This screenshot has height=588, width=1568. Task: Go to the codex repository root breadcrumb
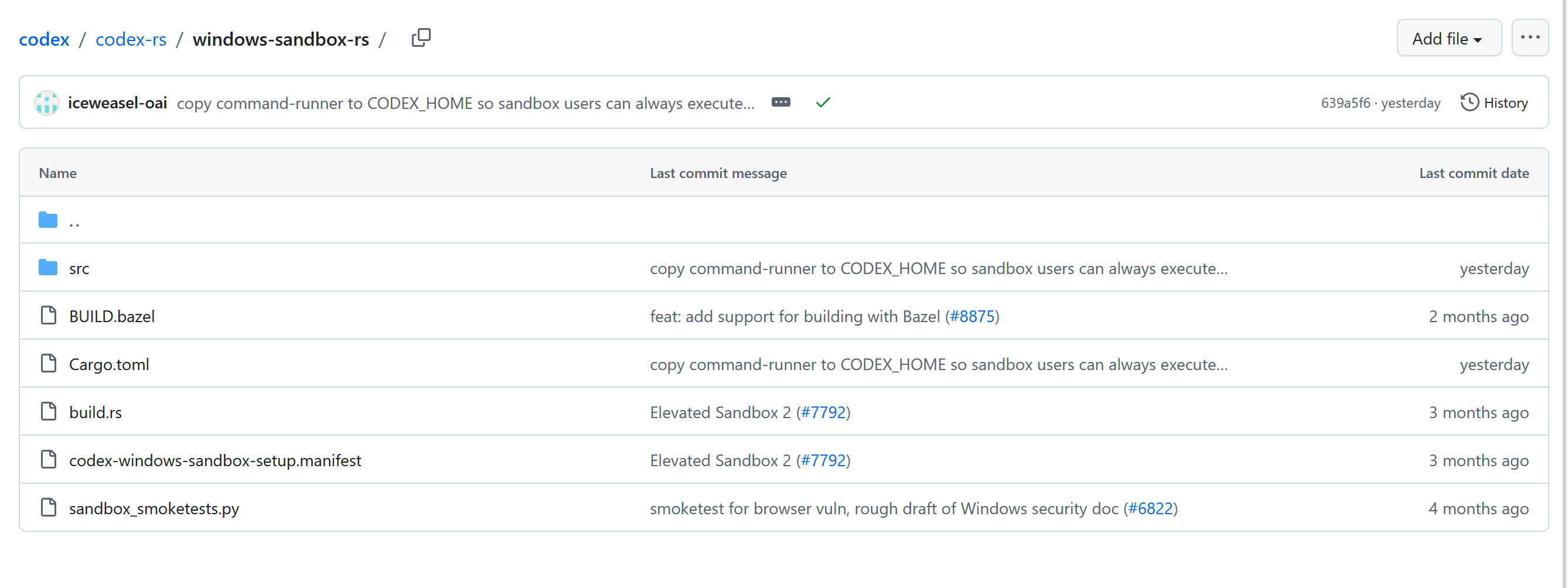pyautogui.click(x=45, y=40)
